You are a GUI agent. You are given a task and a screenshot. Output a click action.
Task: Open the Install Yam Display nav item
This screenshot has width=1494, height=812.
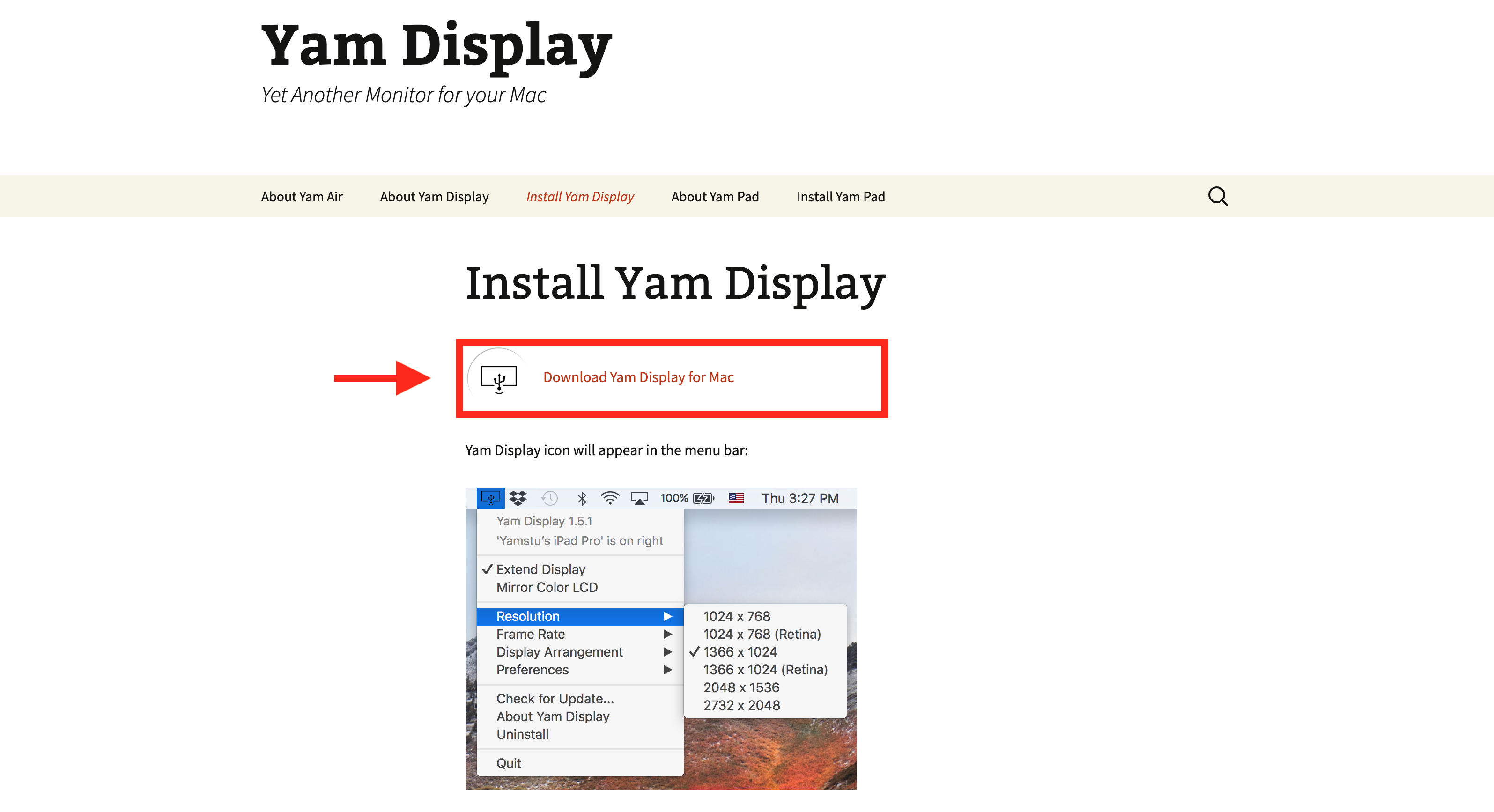[x=580, y=197]
